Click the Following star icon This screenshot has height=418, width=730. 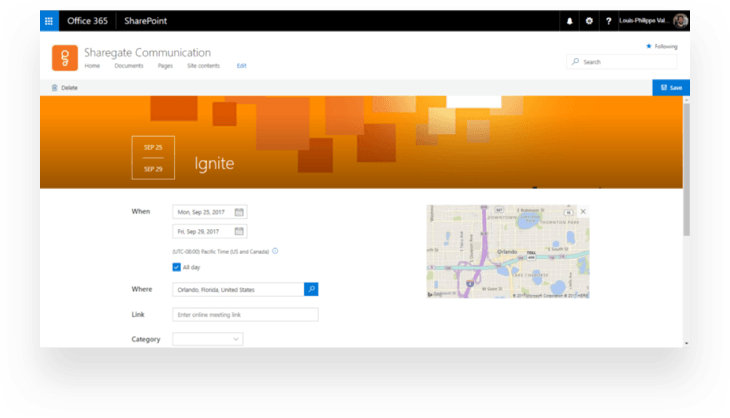tap(649, 46)
